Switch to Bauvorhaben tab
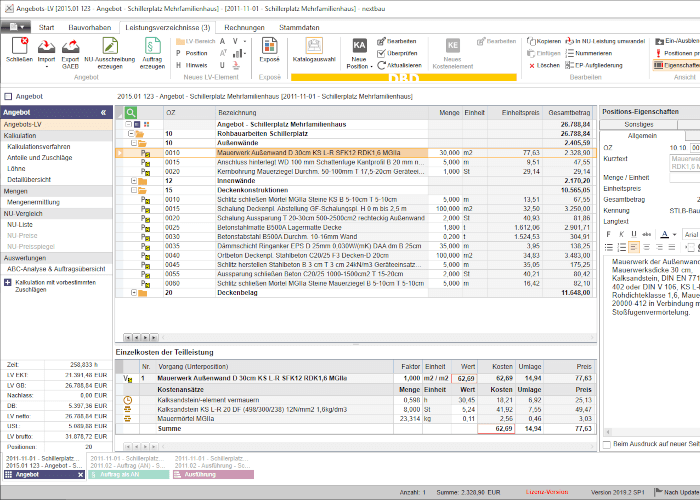The width and height of the screenshot is (700, 500). (x=90, y=28)
